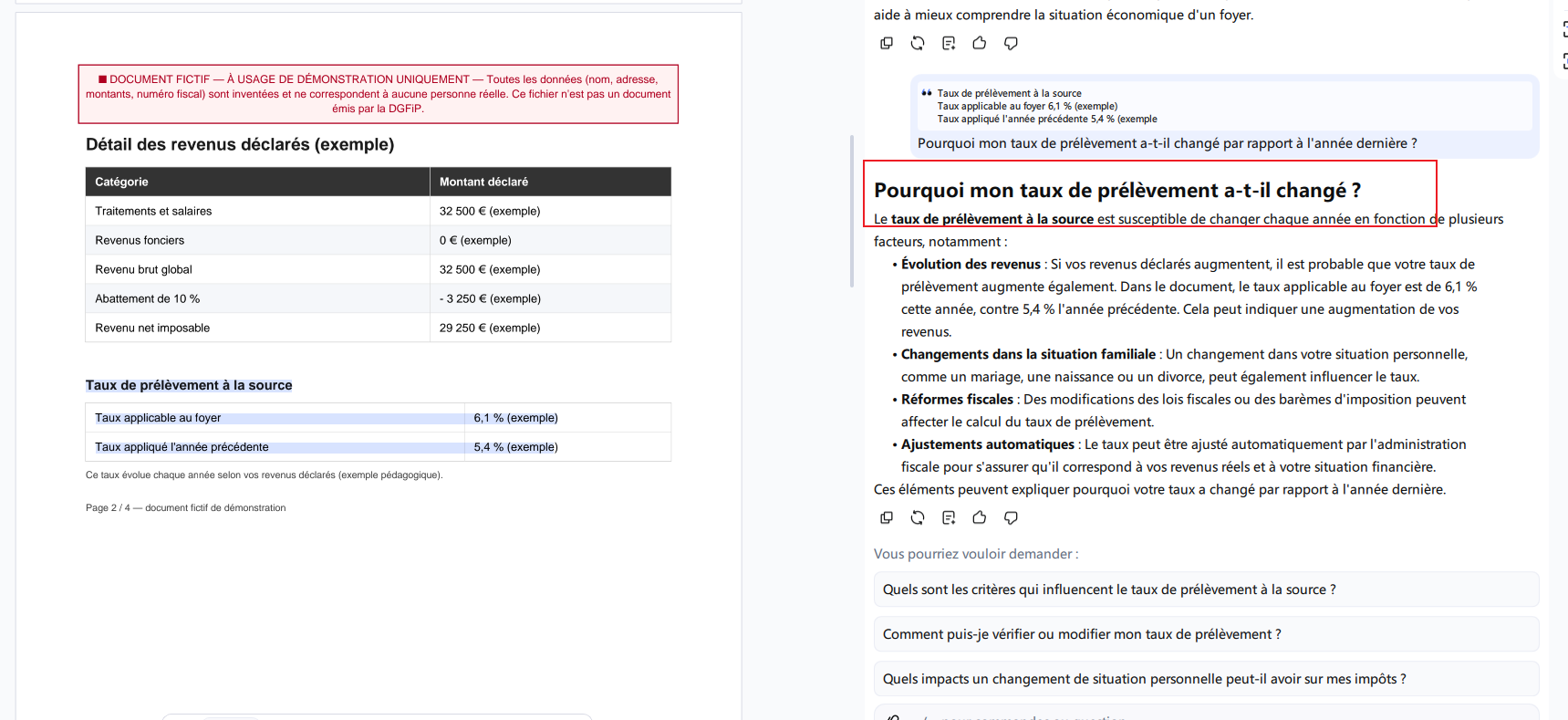This screenshot has height=720, width=1568.
Task: Click the red 'DOCUMENT FICTIF' warning banner in the PDF
Action: coord(379,94)
